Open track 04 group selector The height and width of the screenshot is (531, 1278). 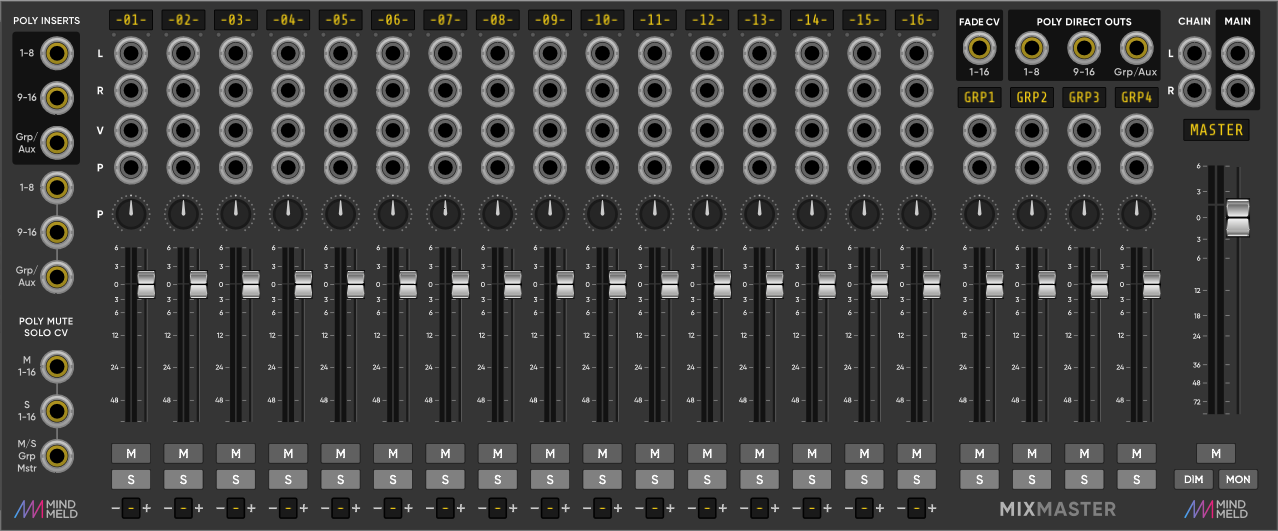(288, 508)
